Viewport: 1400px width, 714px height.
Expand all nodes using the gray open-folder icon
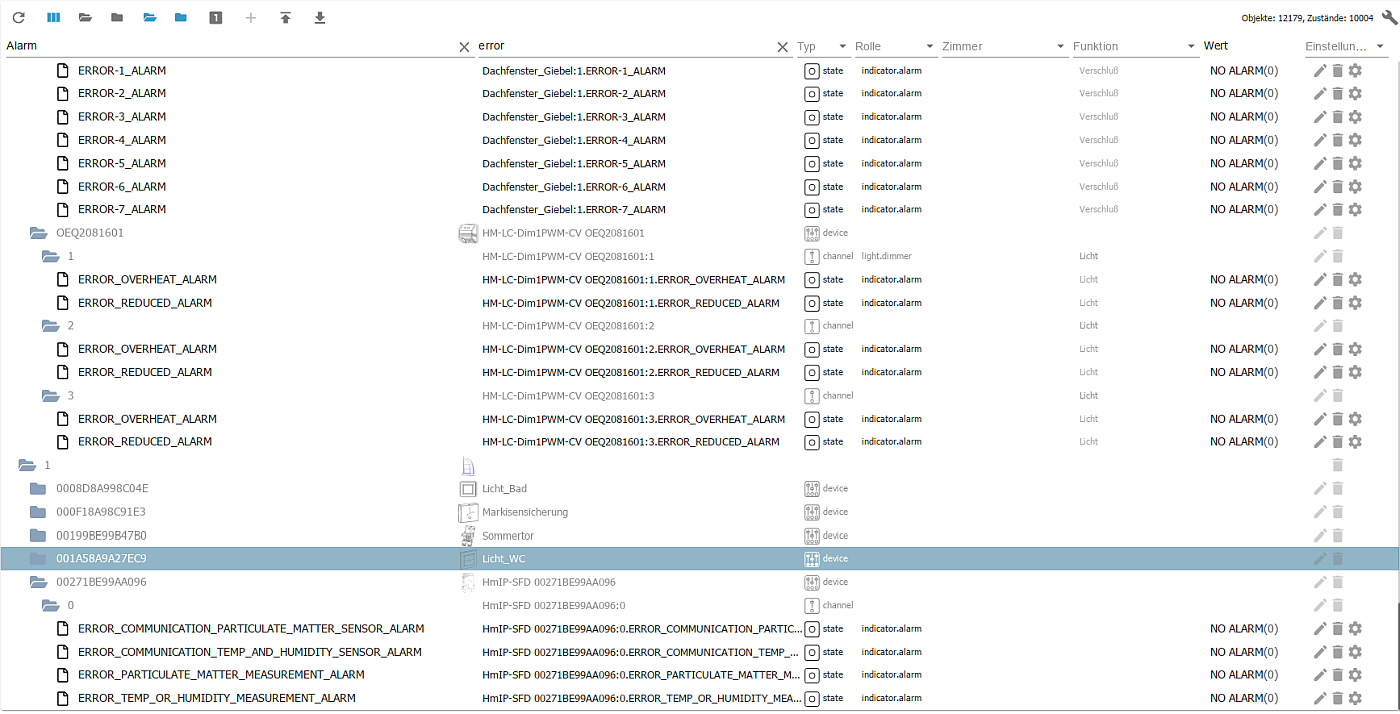click(85, 18)
